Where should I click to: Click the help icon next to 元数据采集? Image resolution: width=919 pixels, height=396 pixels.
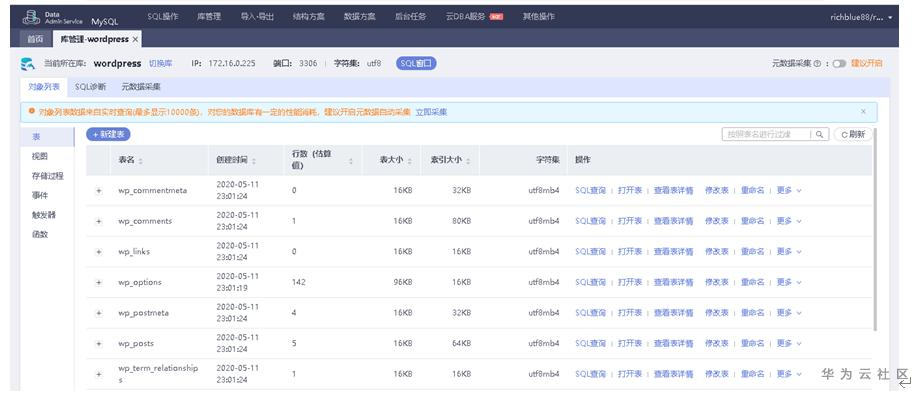click(x=817, y=63)
